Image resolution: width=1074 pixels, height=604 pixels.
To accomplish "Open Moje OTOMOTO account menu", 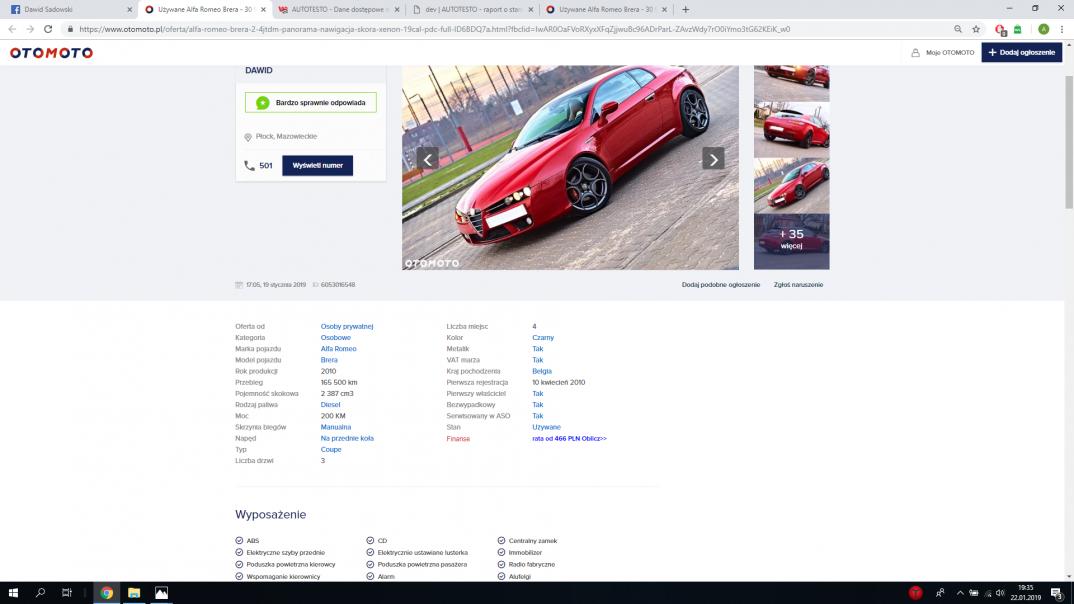I will (942, 53).
